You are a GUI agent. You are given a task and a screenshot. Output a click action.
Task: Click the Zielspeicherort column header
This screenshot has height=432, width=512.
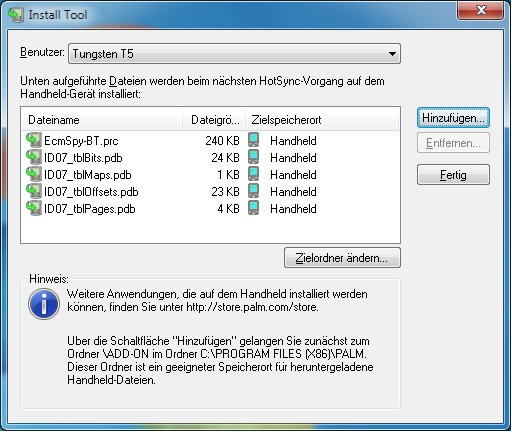(322, 120)
